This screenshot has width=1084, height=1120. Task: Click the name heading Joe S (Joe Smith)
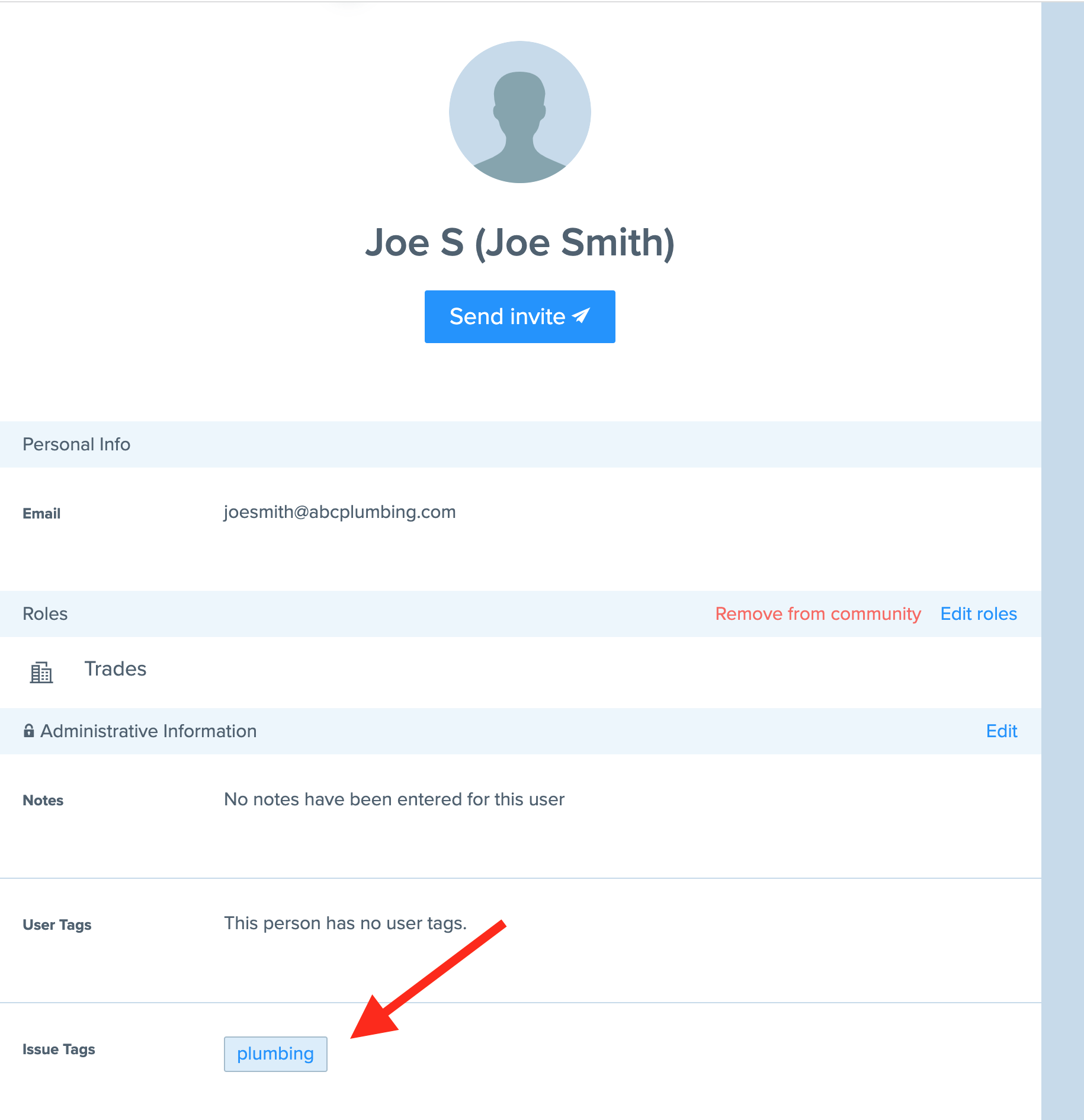tap(519, 243)
